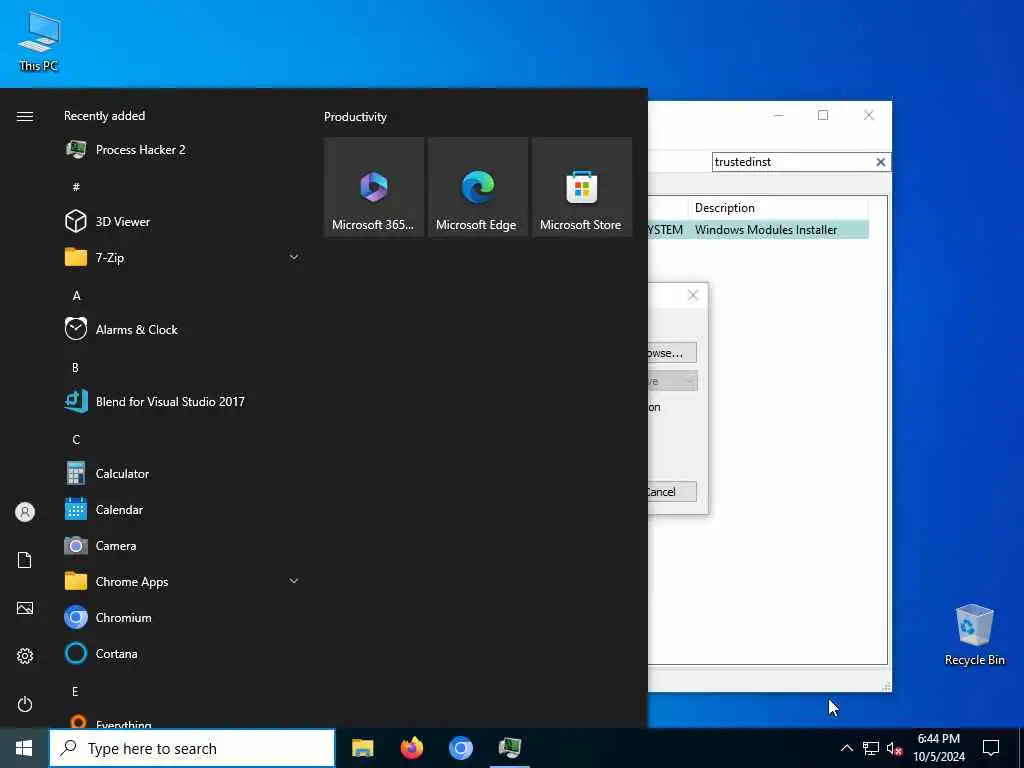
Task: Open Cortana
Action: (x=183, y=653)
